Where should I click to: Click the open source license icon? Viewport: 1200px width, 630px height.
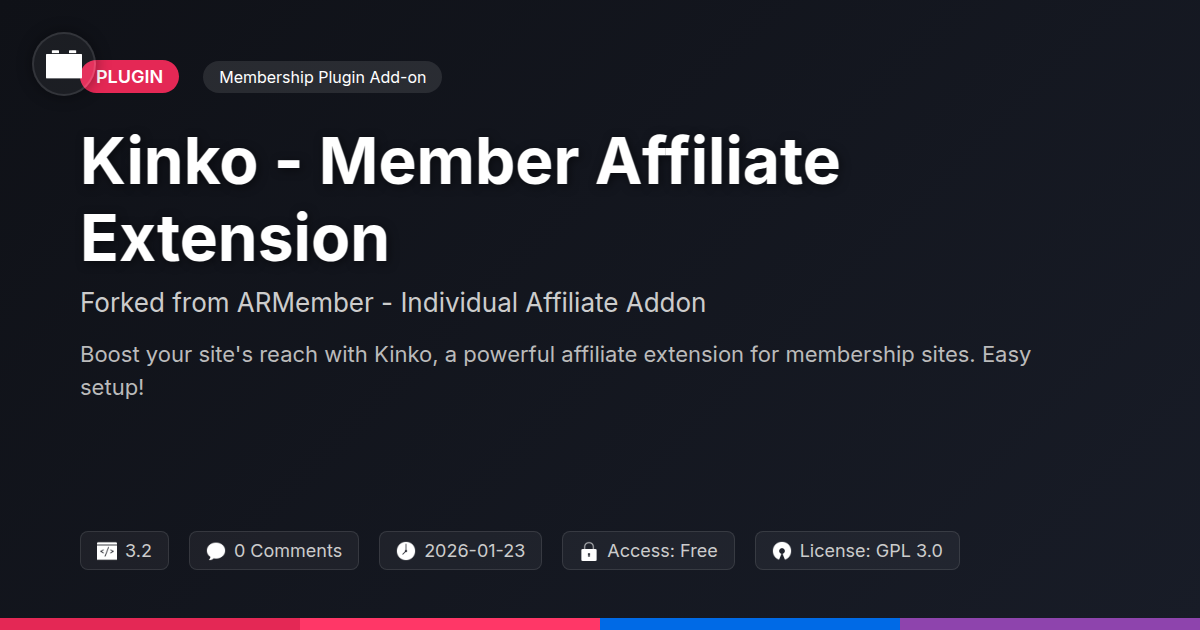782,551
